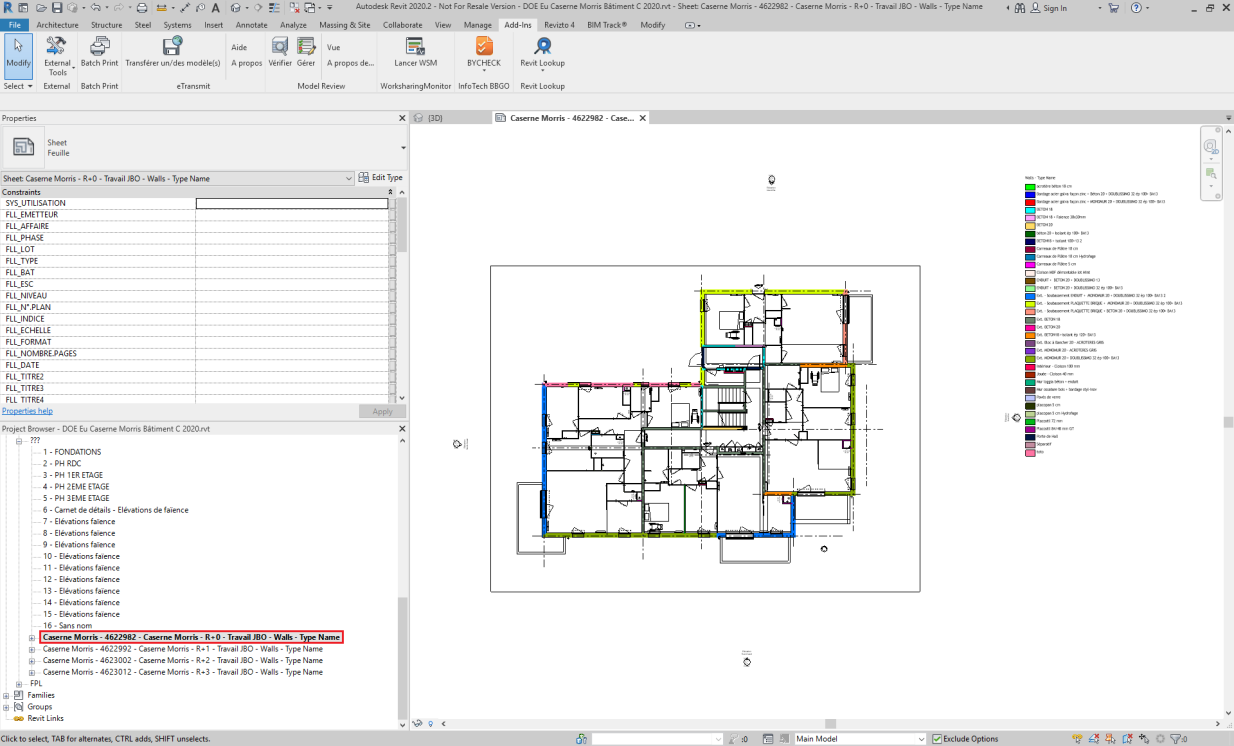This screenshot has width=1234, height=746.
Task: Click A propos in the eTransmit panel
Action: 246,62
